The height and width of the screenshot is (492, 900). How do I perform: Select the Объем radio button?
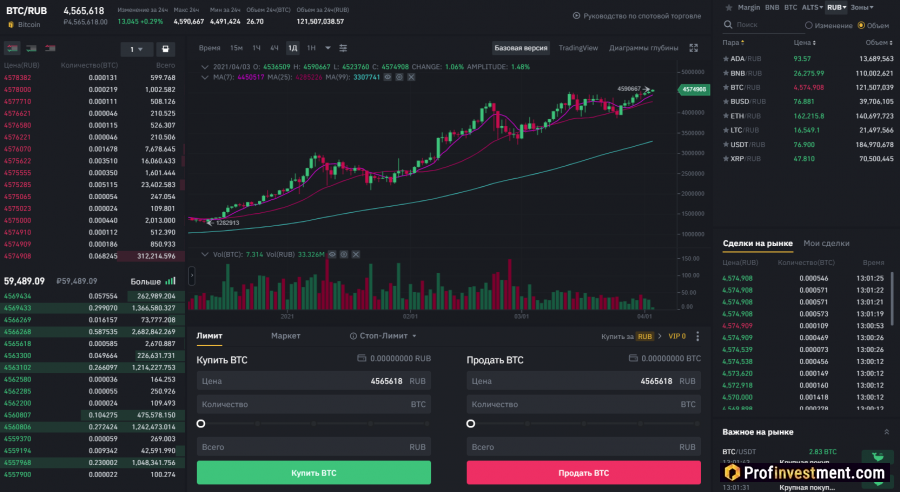pos(861,25)
